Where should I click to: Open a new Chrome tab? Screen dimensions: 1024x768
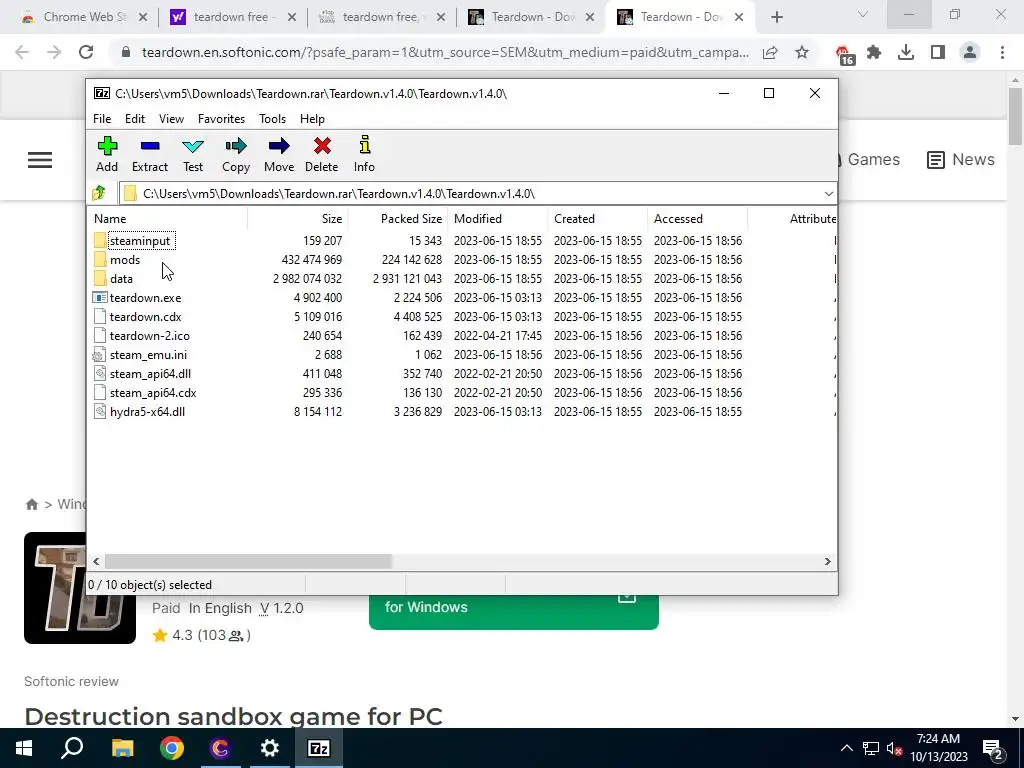[x=776, y=17]
